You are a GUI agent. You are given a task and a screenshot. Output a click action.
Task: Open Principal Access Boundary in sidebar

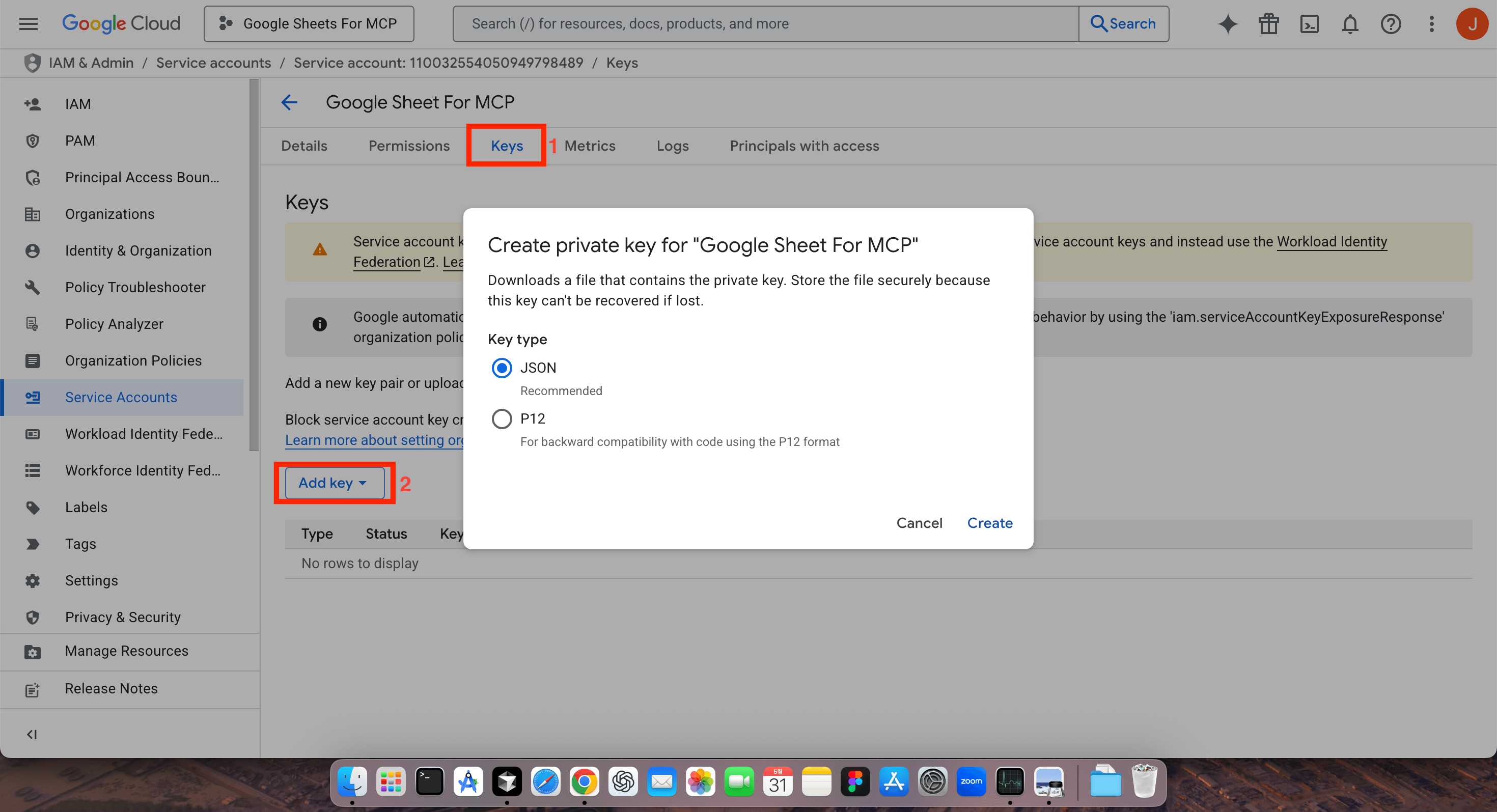123,177
